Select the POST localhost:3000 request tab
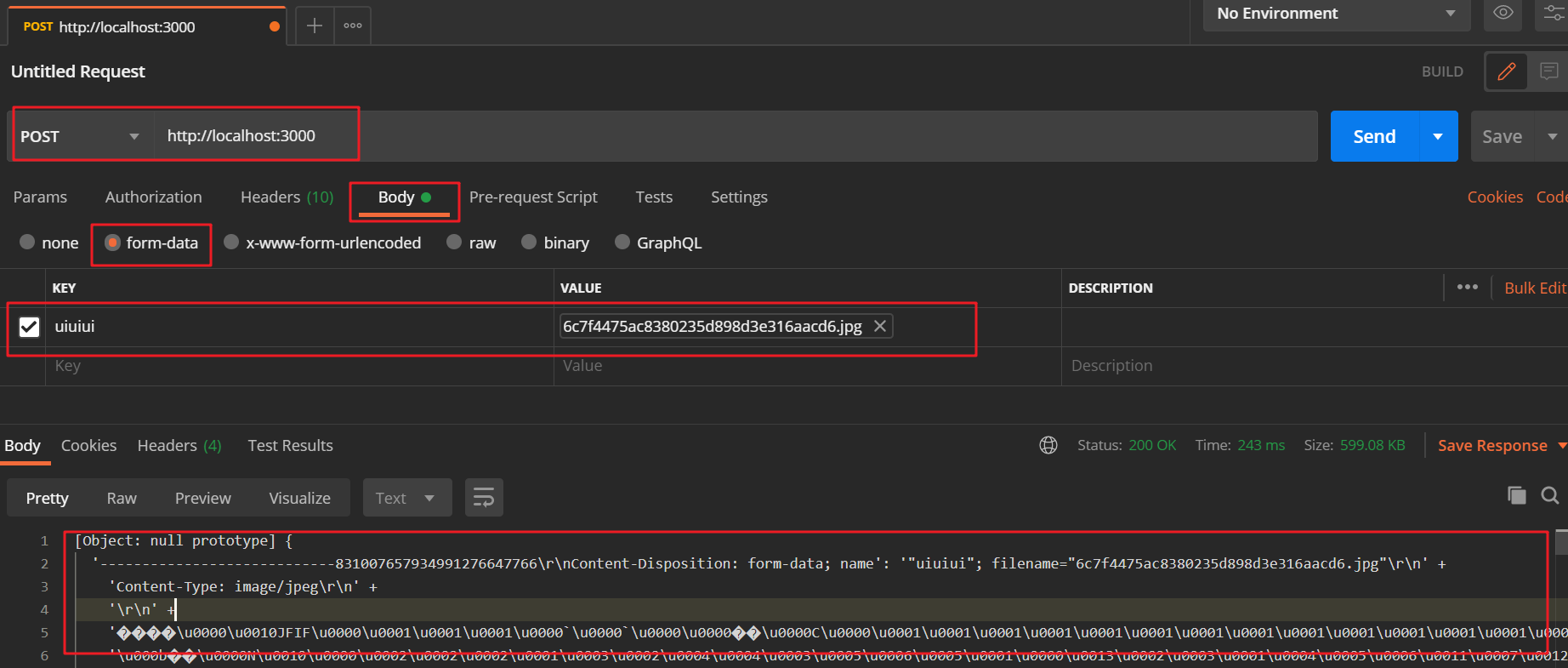 tap(146, 26)
